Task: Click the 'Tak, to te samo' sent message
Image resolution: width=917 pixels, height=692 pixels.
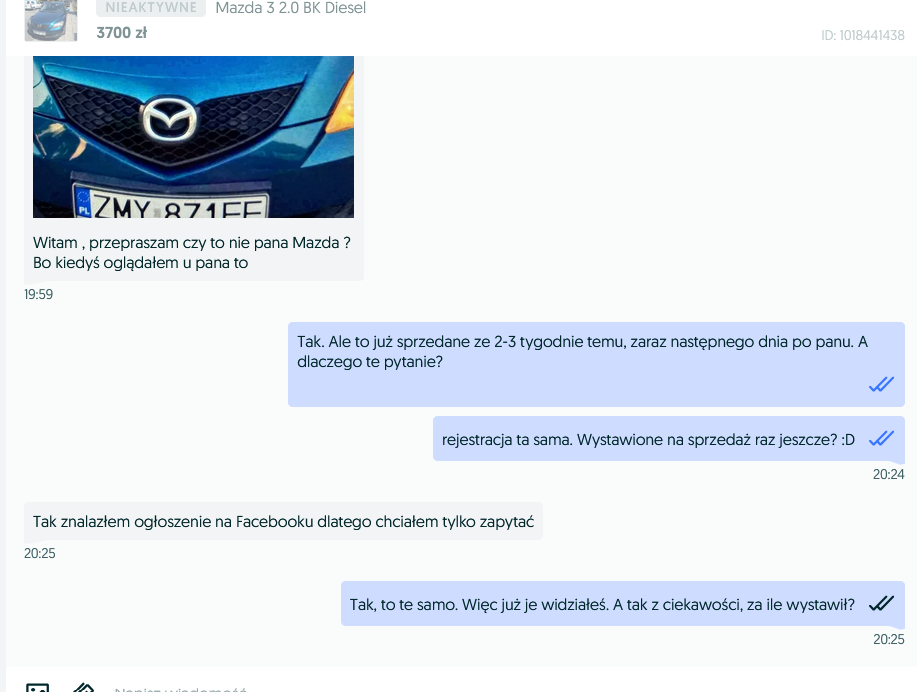Action: [x=602, y=604]
